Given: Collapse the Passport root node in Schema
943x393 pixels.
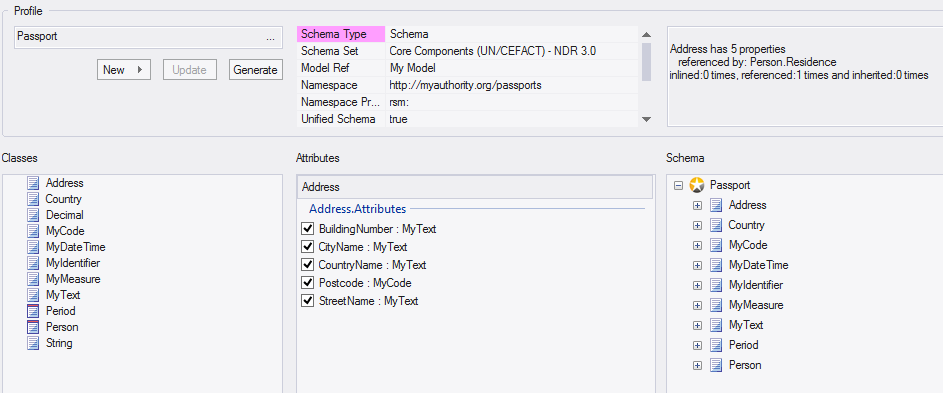Looking at the screenshot, I should tap(678, 185).
